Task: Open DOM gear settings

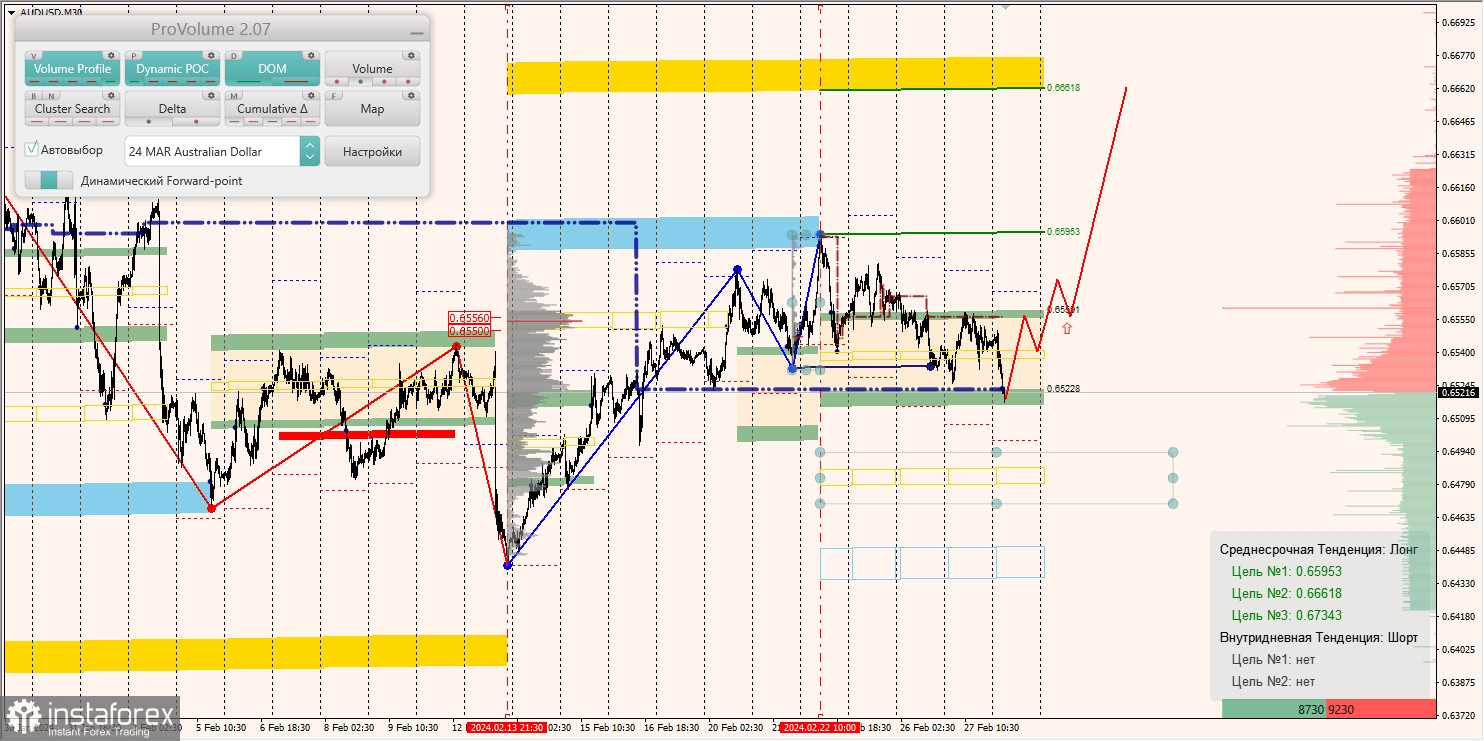Action: [312, 56]
